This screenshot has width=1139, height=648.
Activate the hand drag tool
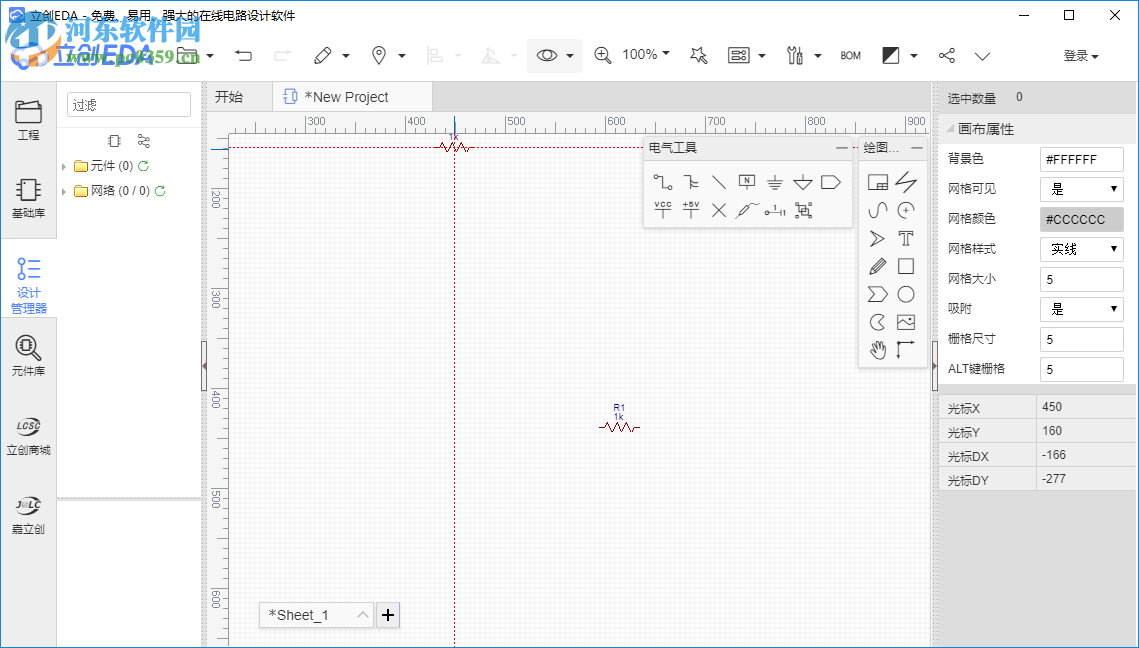click(877, 349)
